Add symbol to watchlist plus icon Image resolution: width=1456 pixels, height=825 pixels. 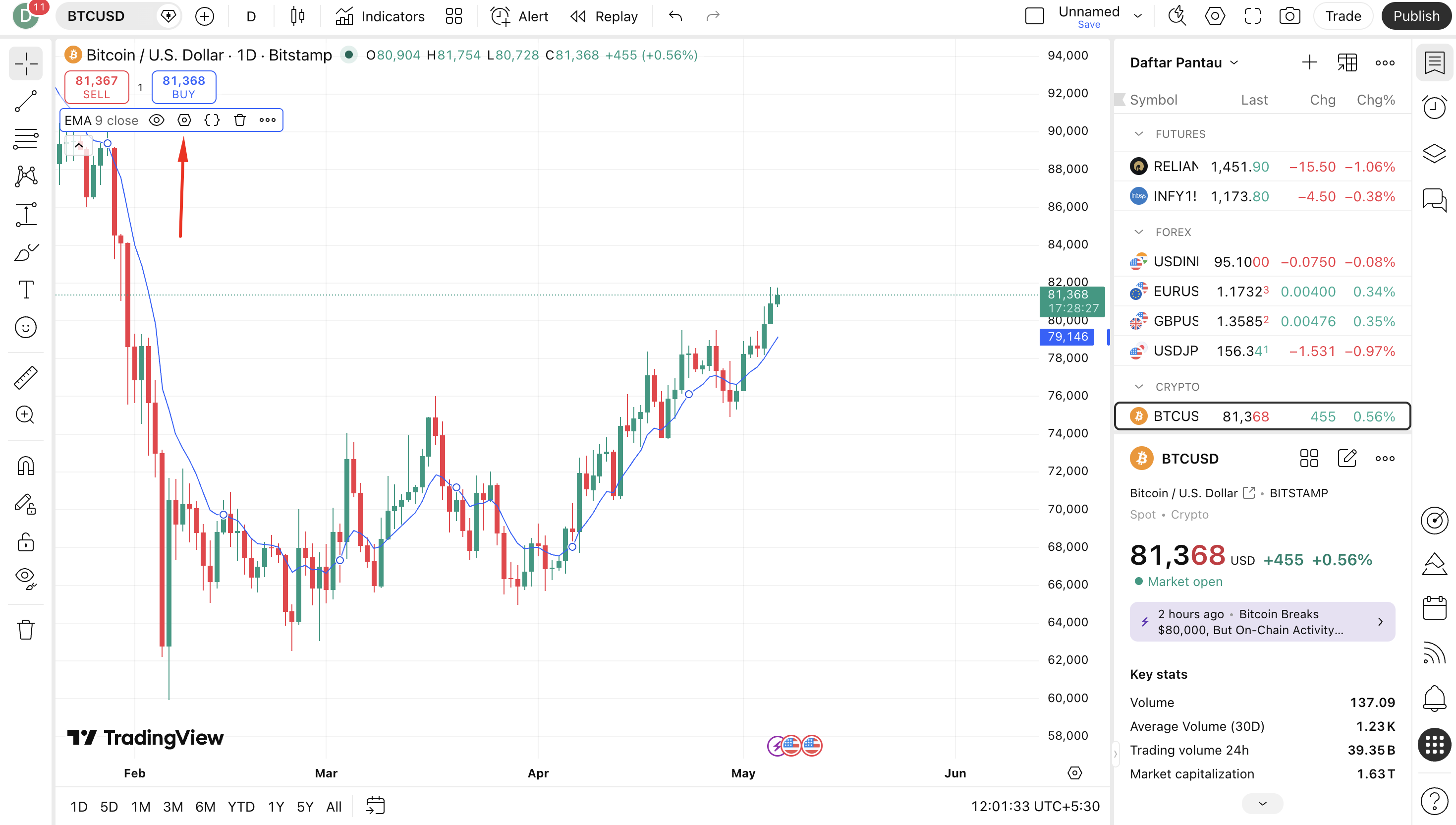pos(1309,63)
